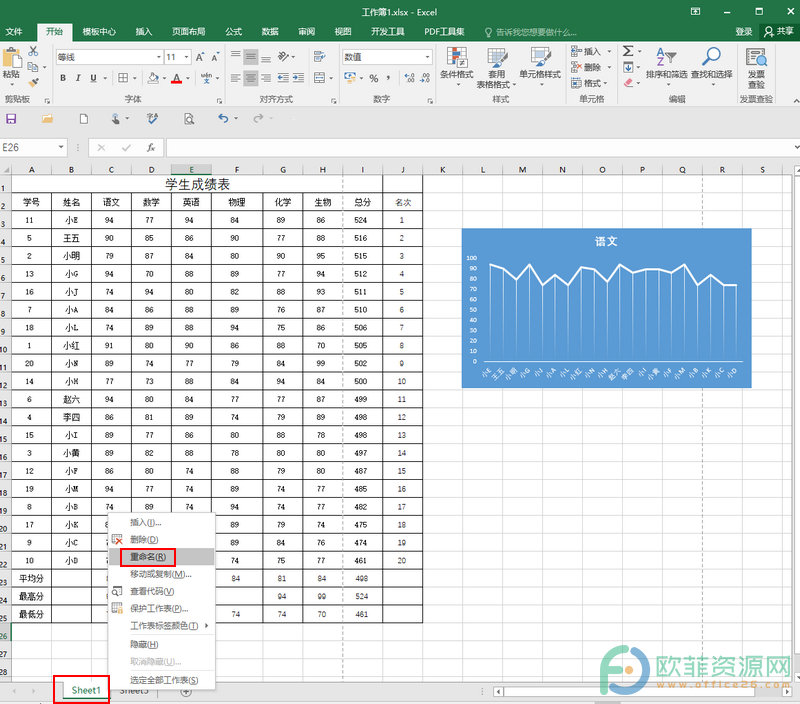Toggle Underline formatting

click(93, 78)
